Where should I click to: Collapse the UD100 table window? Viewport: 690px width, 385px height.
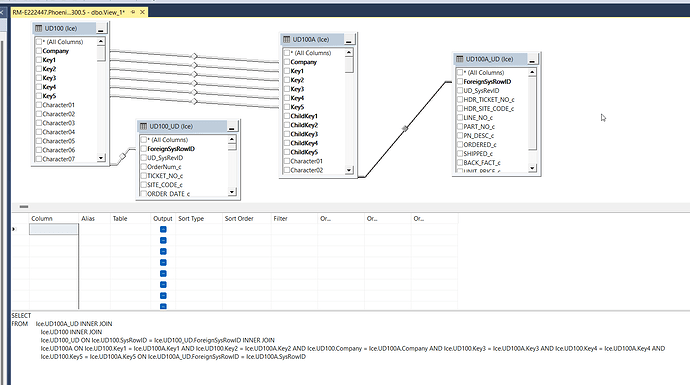click(101, 29)
